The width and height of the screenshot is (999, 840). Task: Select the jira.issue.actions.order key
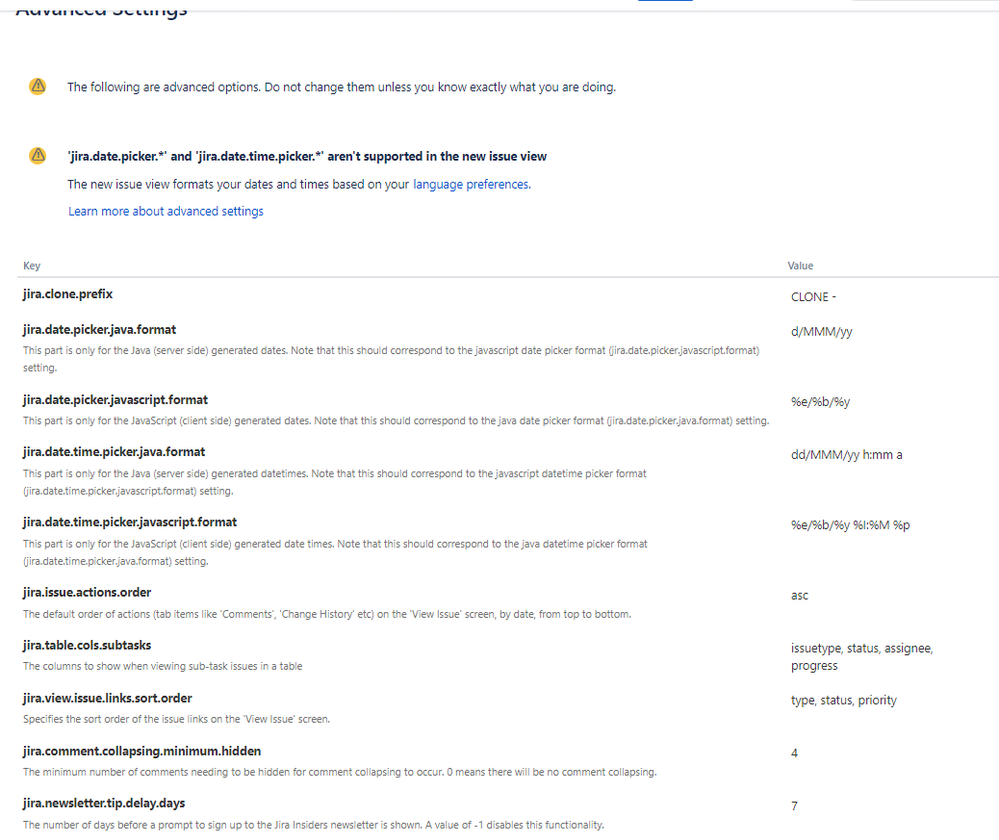click(87, 592)
